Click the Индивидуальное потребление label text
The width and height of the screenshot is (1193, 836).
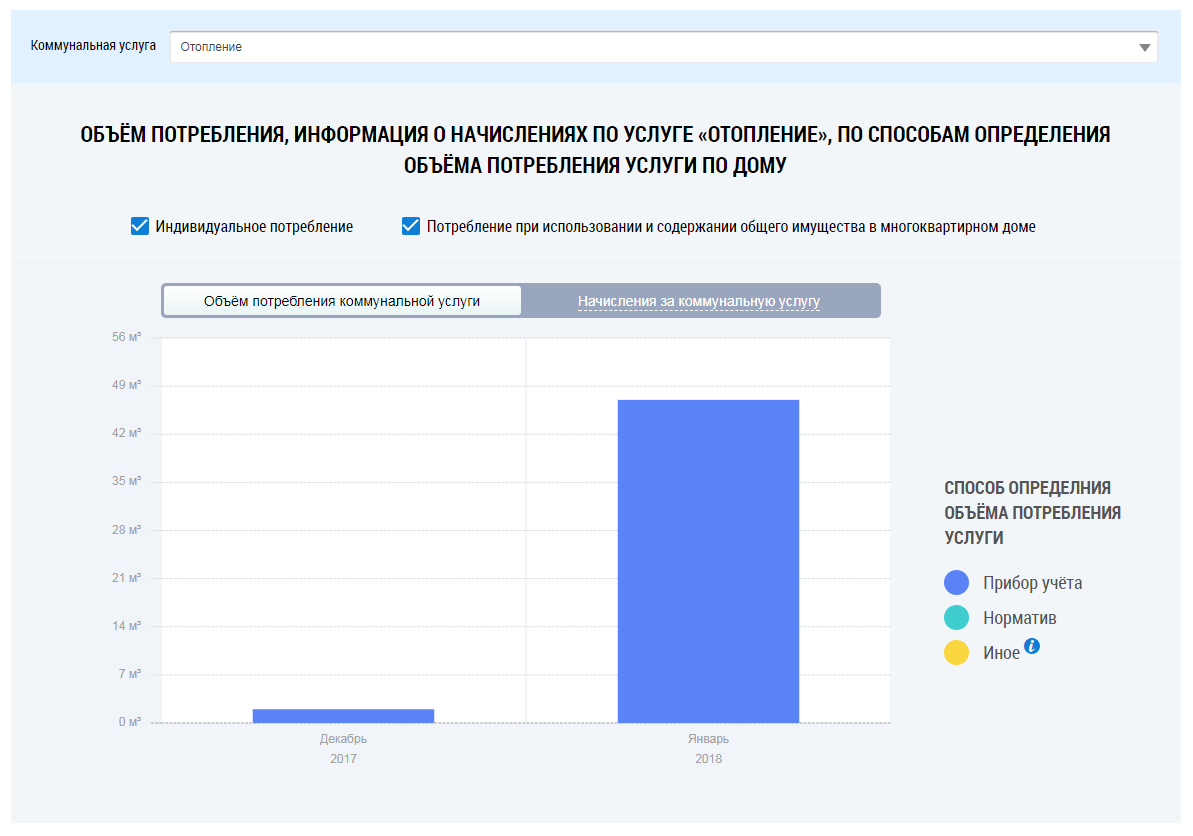coord(254,227)
